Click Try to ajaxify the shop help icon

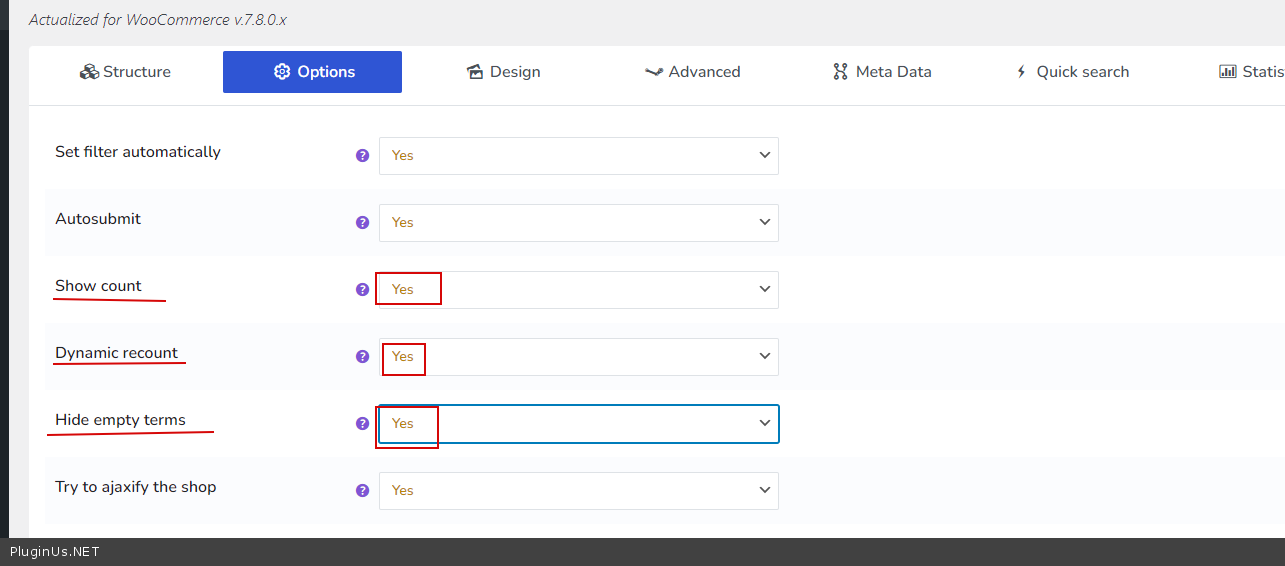coord(363,491)
